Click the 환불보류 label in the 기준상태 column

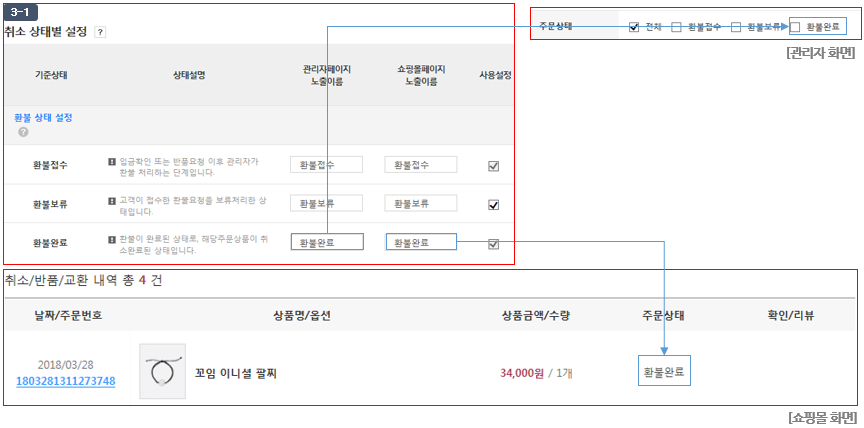tap(50, 204)
